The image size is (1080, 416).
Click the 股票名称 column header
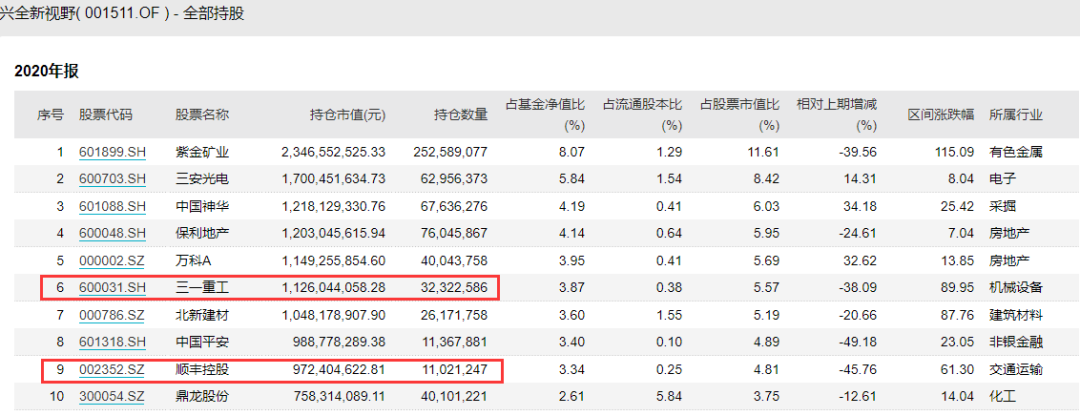tap(202, 115)
